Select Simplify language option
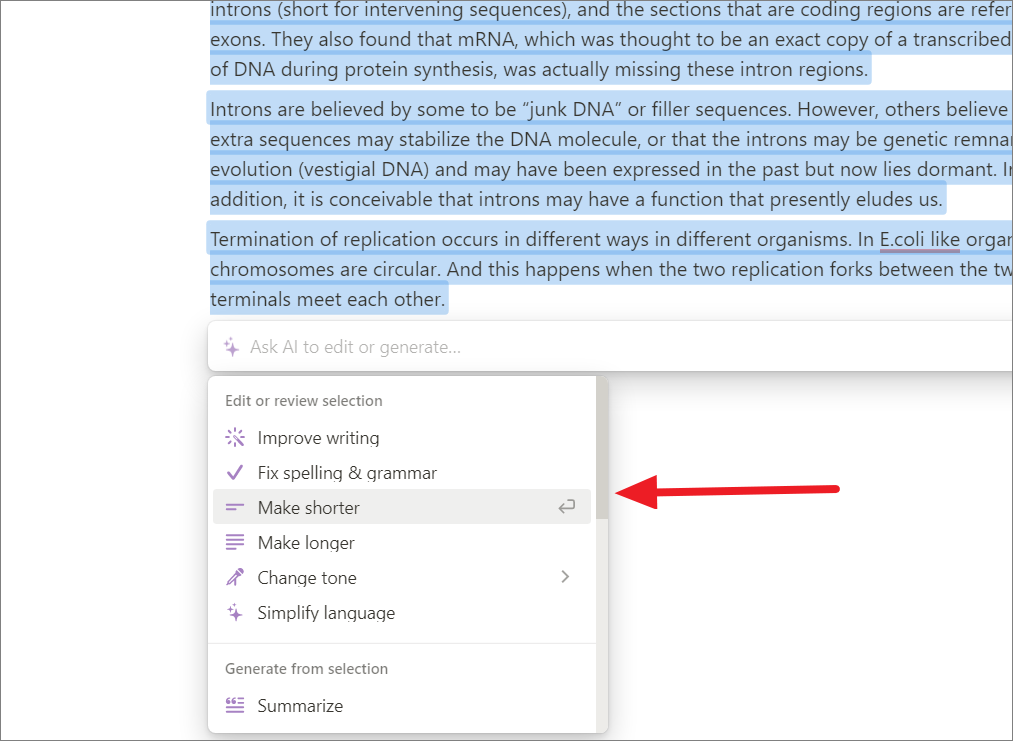Screen dimensions: 1013x741 402,612
